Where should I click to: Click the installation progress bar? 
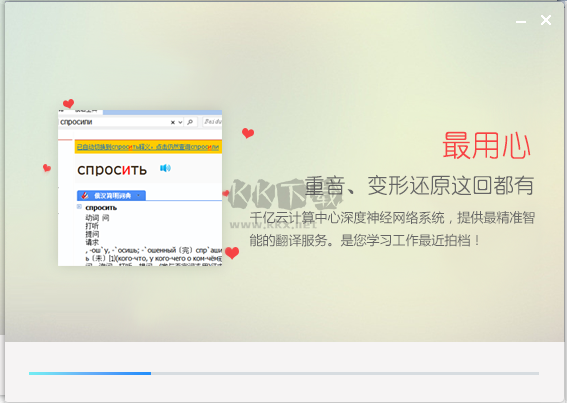284,373
